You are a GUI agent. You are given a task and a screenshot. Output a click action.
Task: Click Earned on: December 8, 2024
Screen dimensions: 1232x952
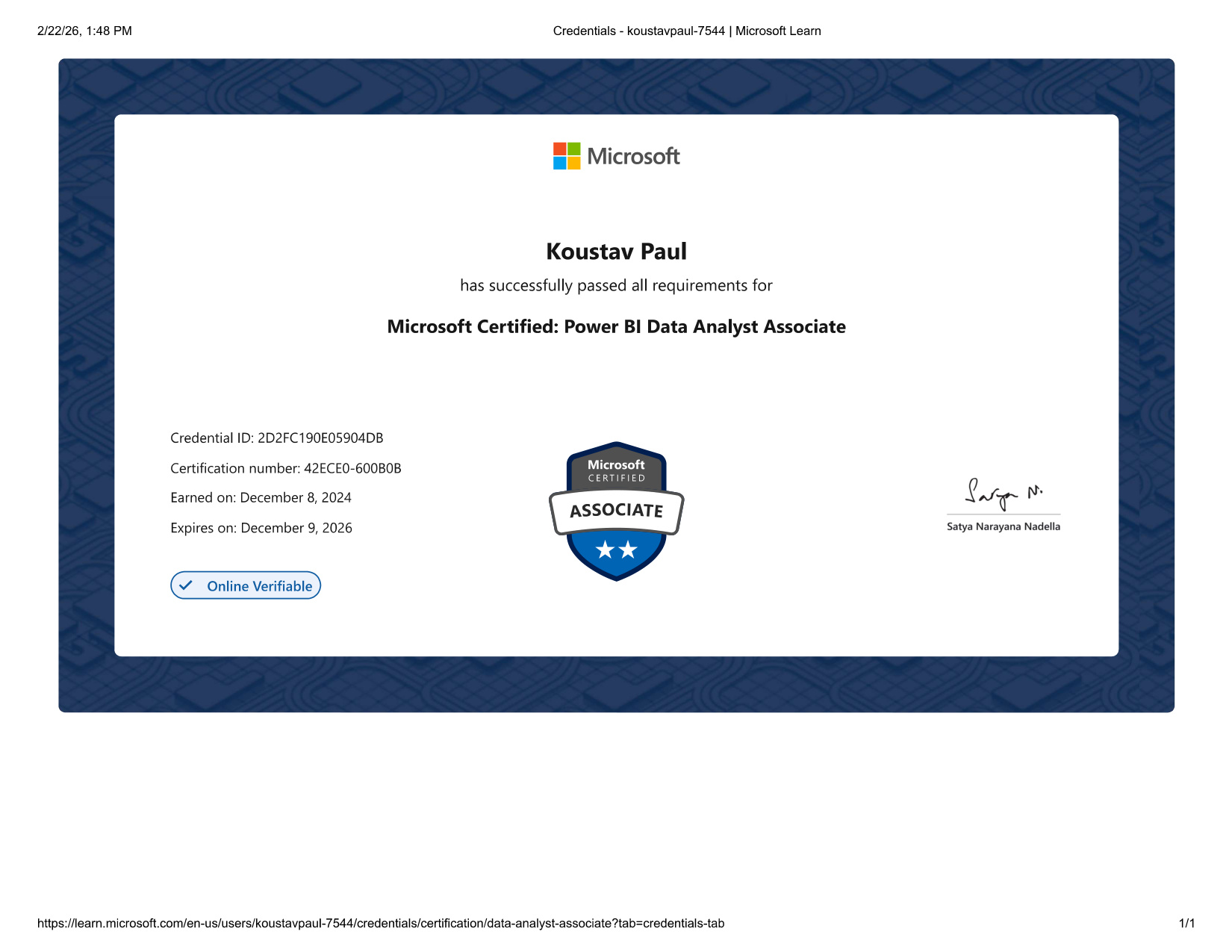pyautogui.click(x=261, y=498)
